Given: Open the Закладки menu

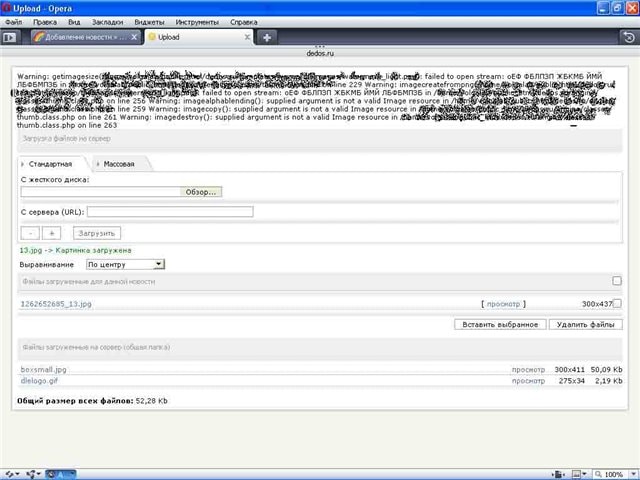Looking at the screenshot, I should pos(107,22).
